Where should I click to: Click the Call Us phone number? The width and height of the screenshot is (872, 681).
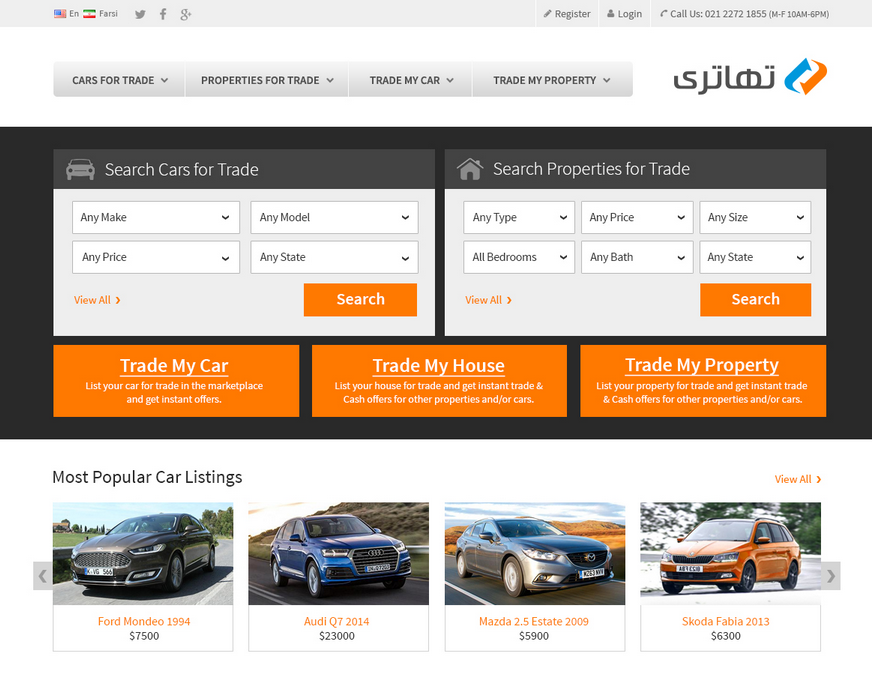744,14
